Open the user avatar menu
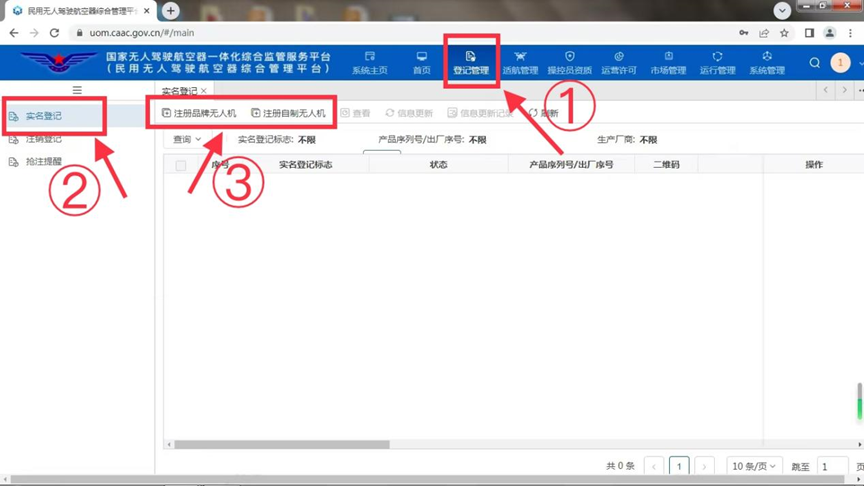The height and width of the screenshot is (486, 864). 840,63
